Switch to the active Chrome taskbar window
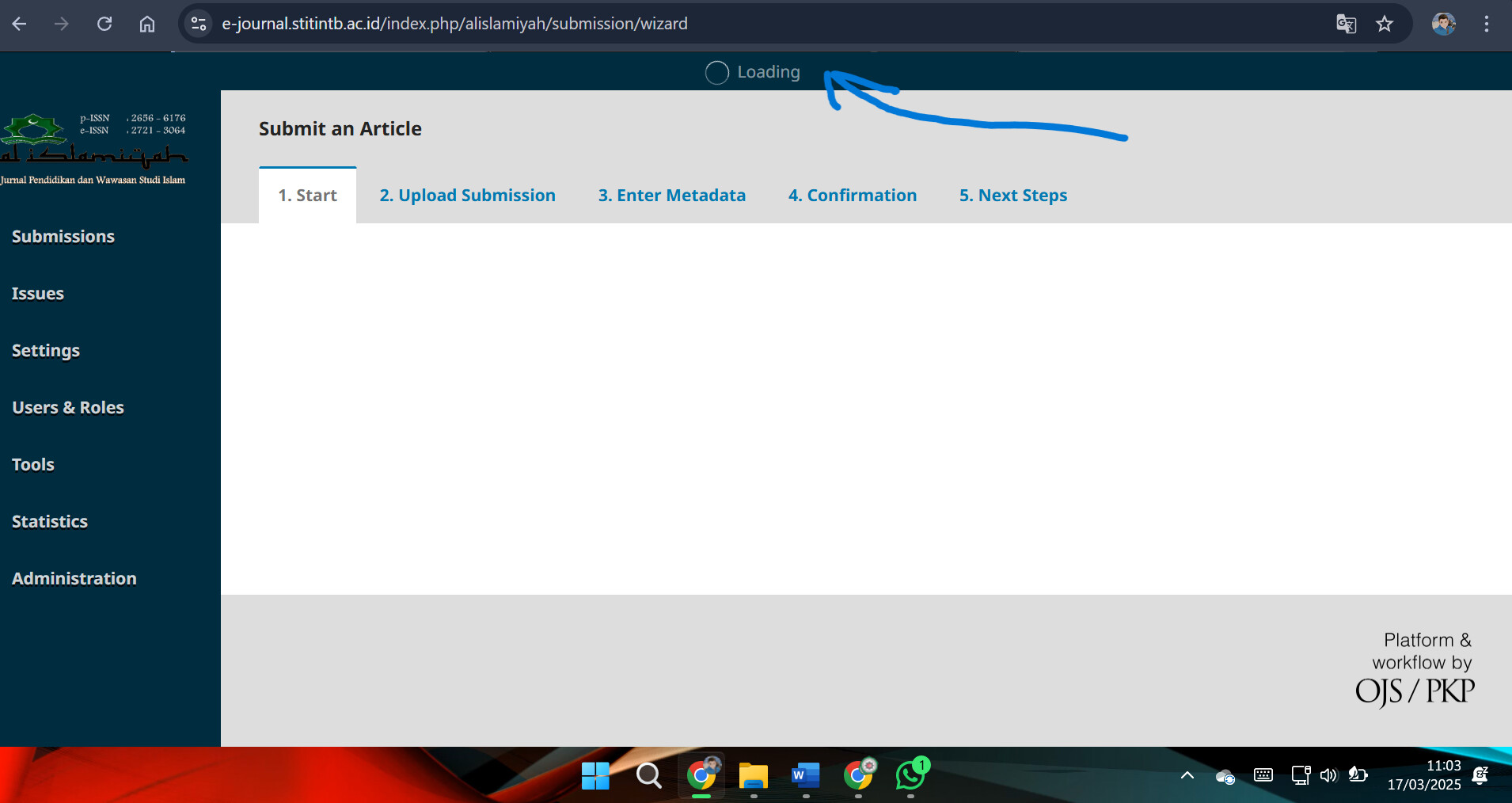 701,775
